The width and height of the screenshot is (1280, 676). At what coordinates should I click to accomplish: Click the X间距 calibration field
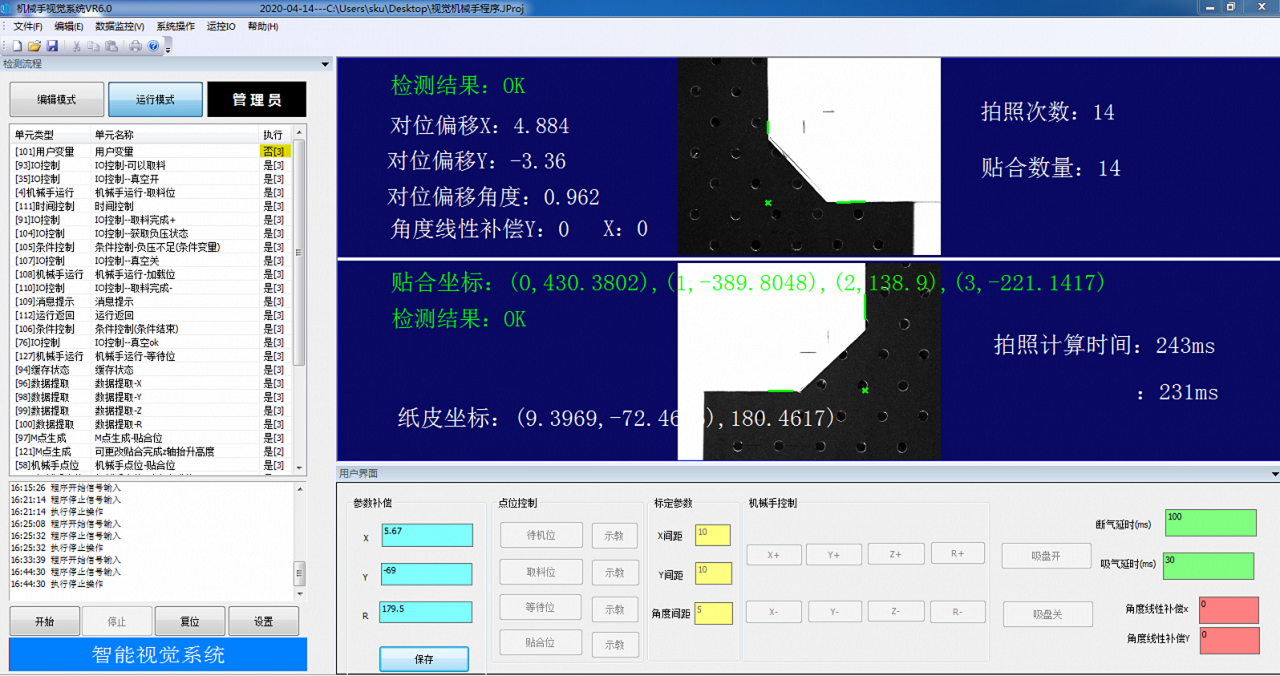(714, 535)
